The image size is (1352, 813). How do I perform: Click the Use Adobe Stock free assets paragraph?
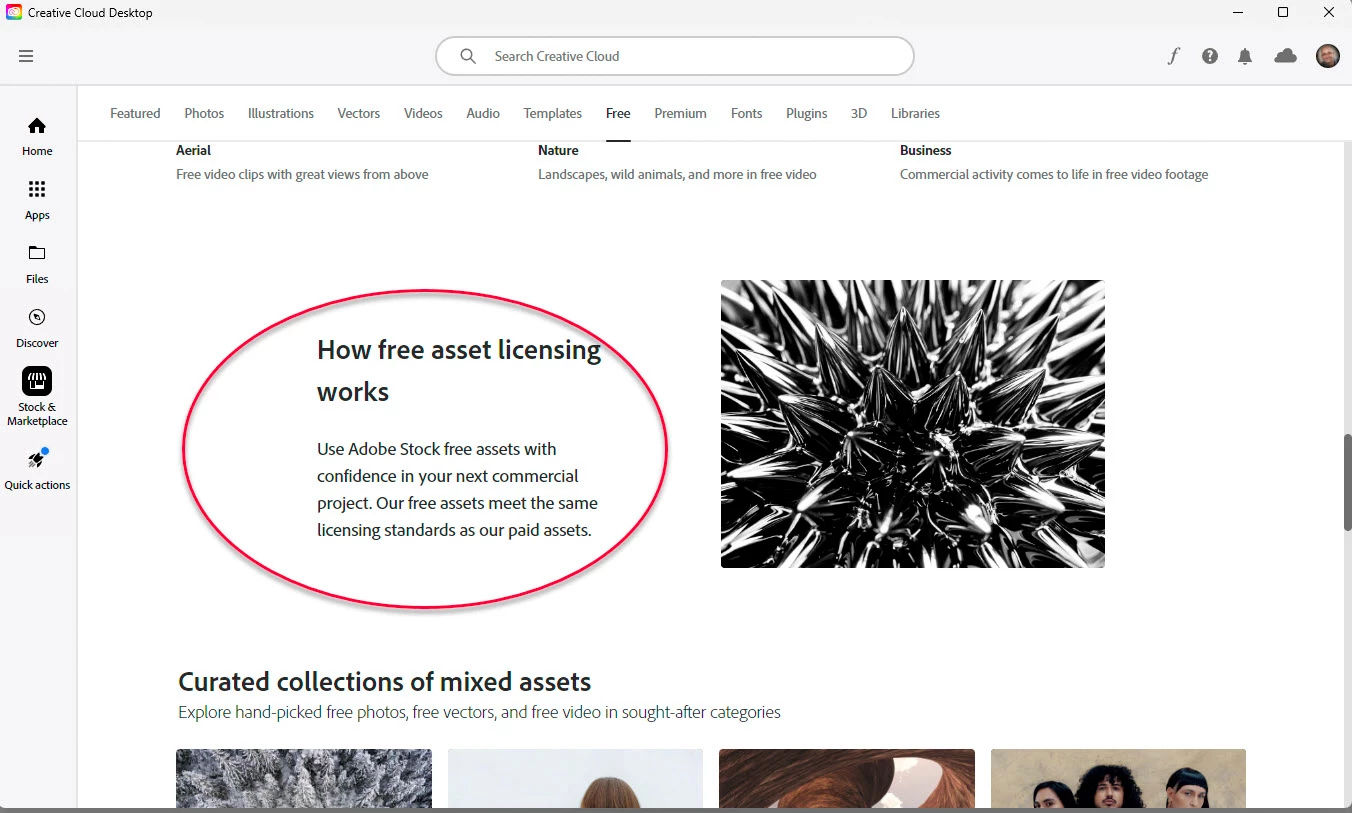(x=458, y=490)
